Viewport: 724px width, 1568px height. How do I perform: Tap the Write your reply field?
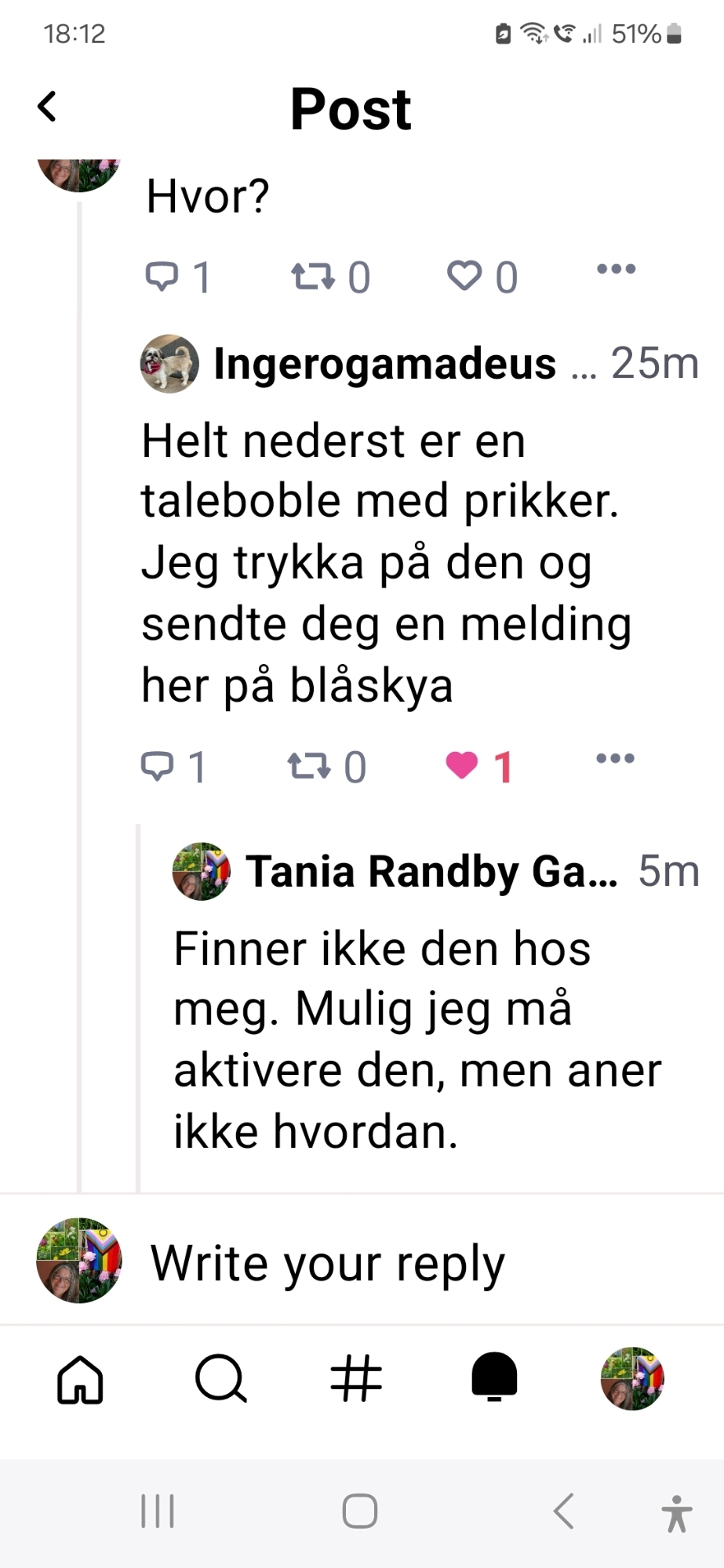328,1263
